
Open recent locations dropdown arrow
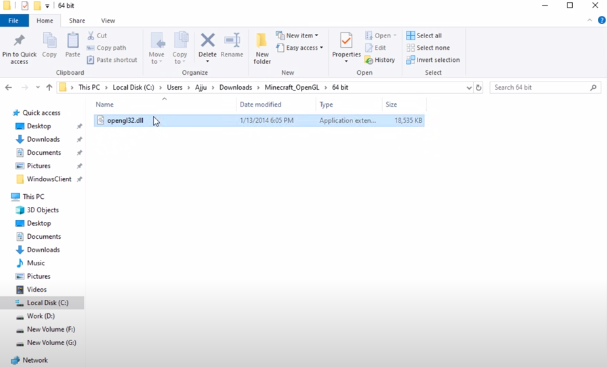point(38,87)
